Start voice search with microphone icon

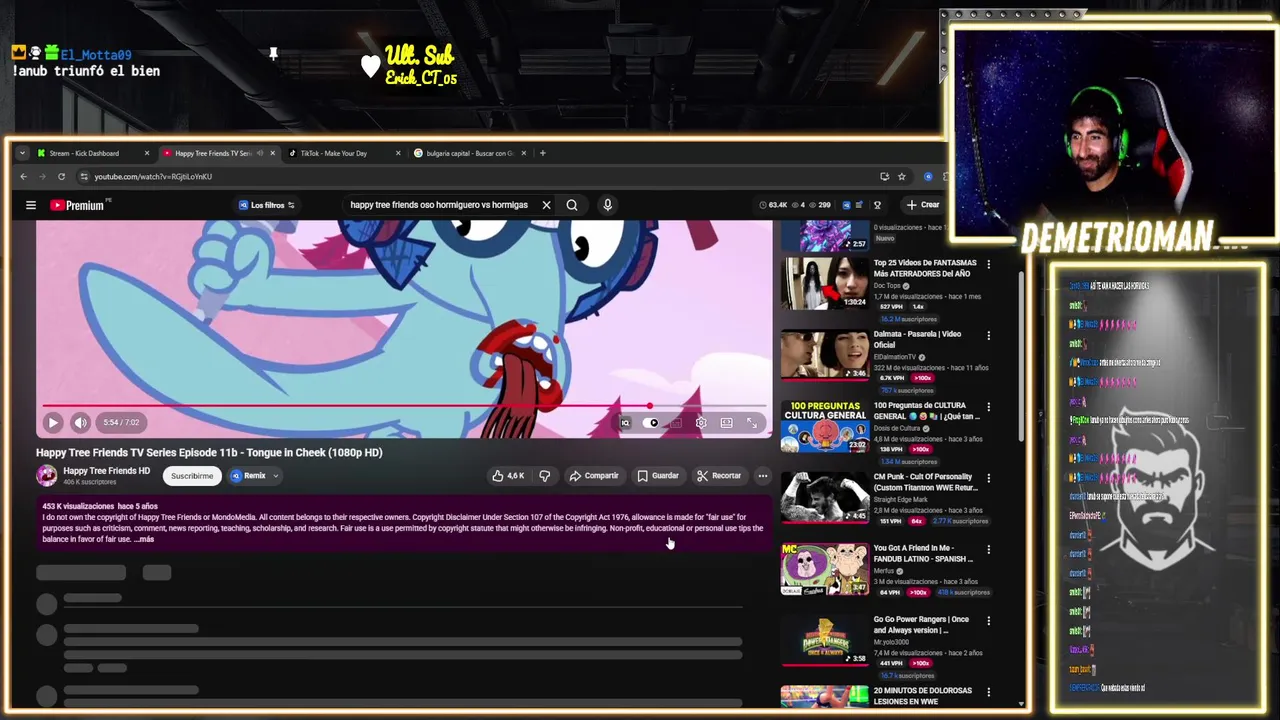(x=607, y=205)
